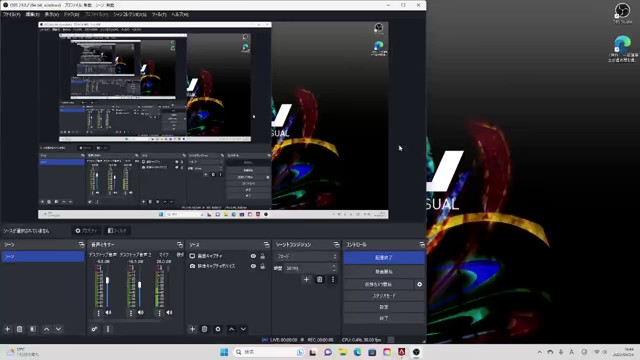Add a new source with plus icon
Viewport: 640px width, 360px height.
pyautogui.click(x=192, y=329)
